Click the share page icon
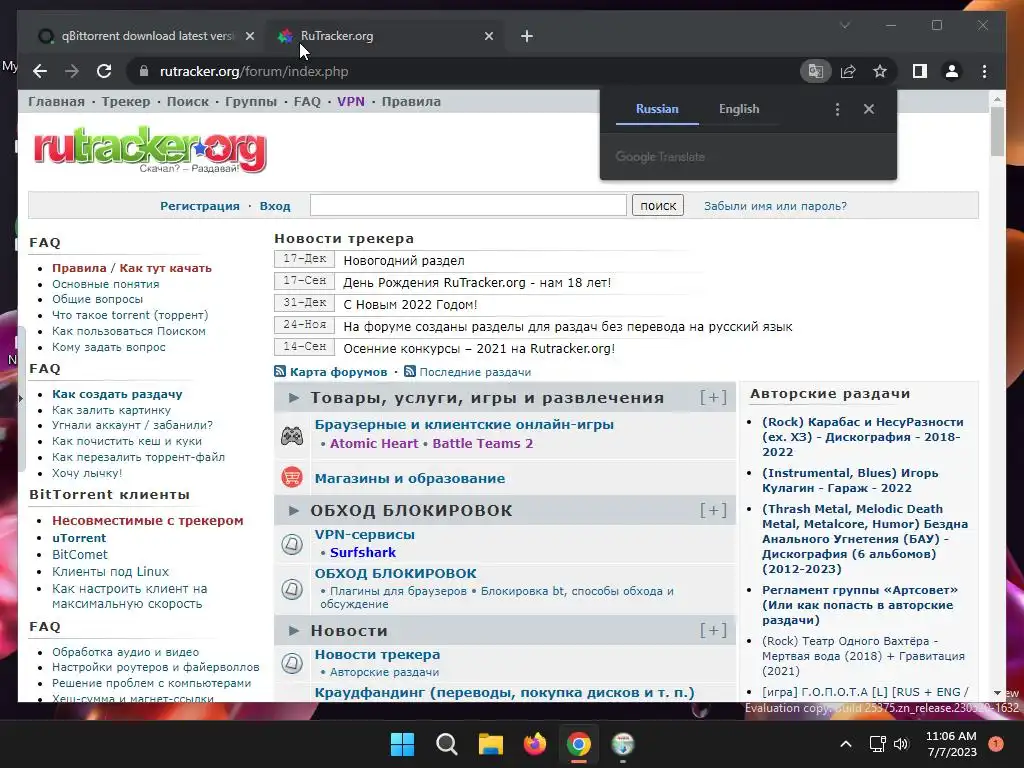 click(848, 71)
